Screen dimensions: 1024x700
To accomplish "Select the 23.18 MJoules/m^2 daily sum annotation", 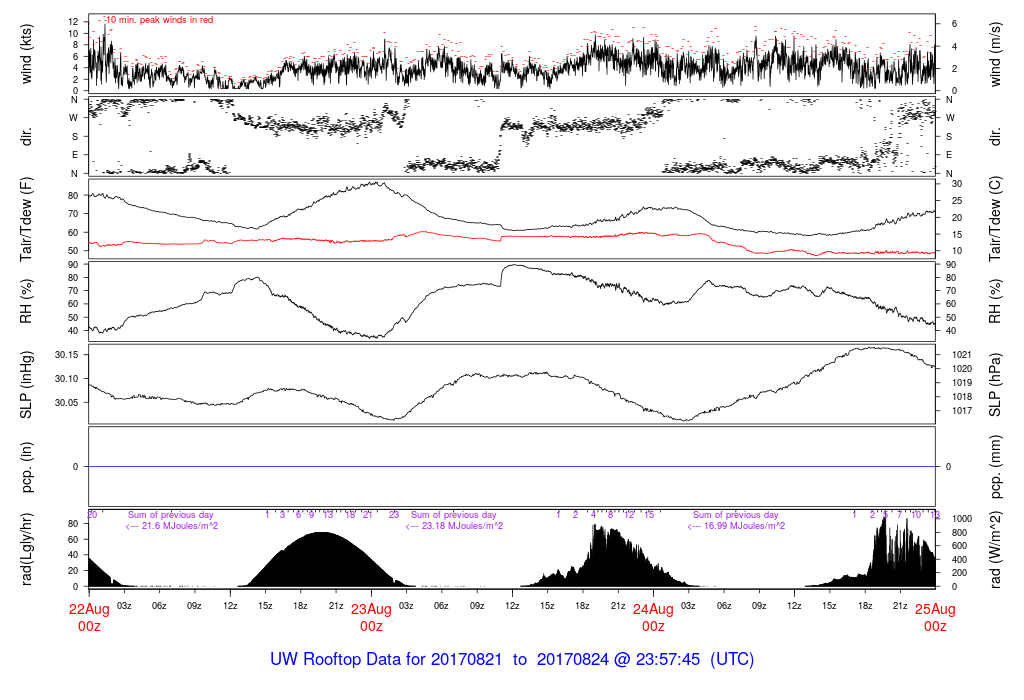I will pyautogui.click(x=454, y=526).
